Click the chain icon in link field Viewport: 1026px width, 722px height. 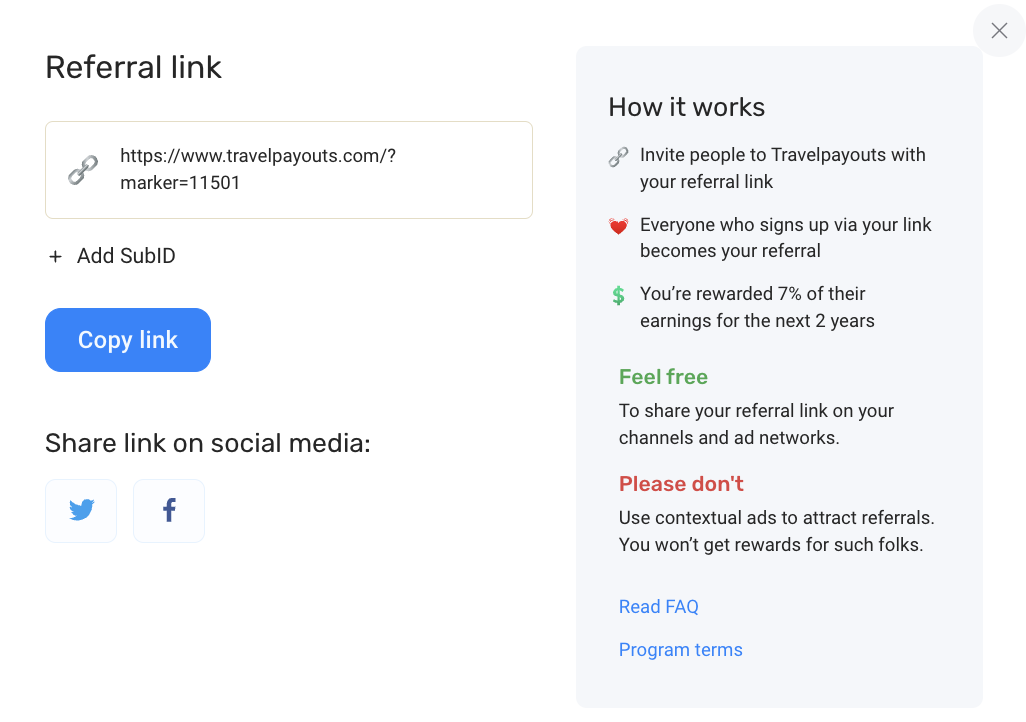coord(83,170)
